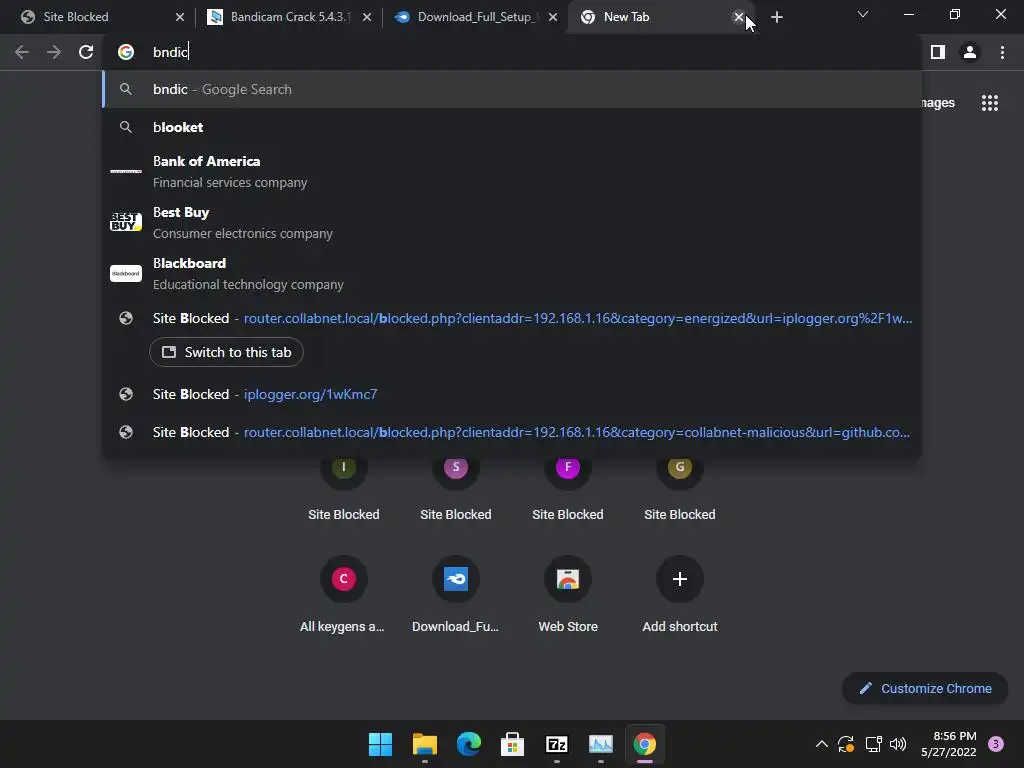
Task: Toggle the Chrome side panel icon
Action: [937, 52]
